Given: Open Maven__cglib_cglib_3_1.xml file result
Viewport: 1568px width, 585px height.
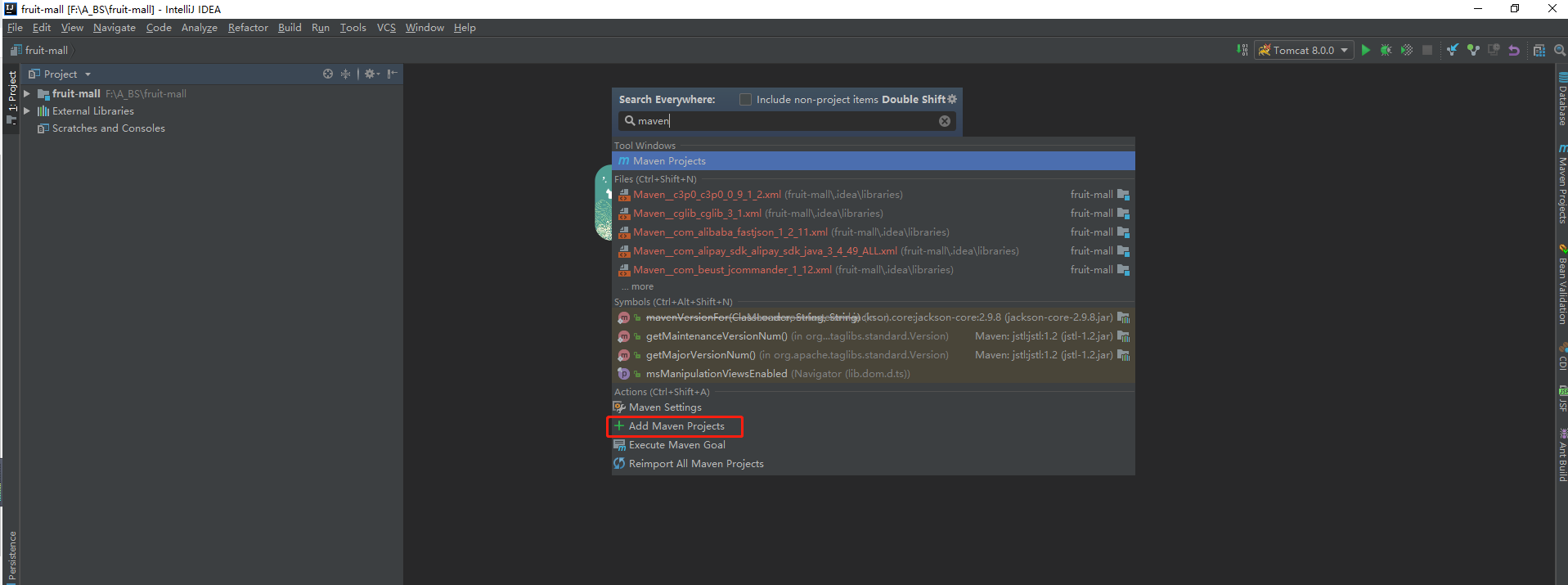Looking at the screenshot, I should [x=873, y=214].
